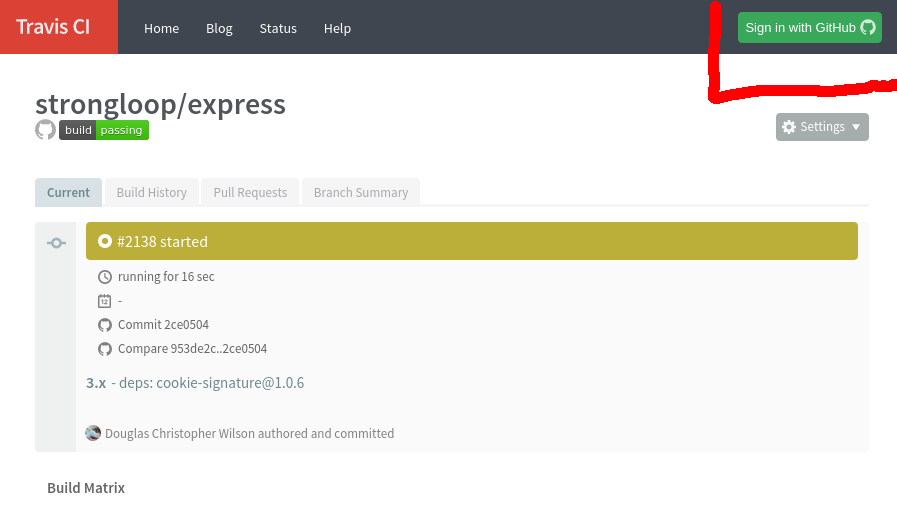Image resolution: width=897 pixels, height=510 pixels.
Task: Open the Commit 2ce0504 link
Action: pos(163,325)
